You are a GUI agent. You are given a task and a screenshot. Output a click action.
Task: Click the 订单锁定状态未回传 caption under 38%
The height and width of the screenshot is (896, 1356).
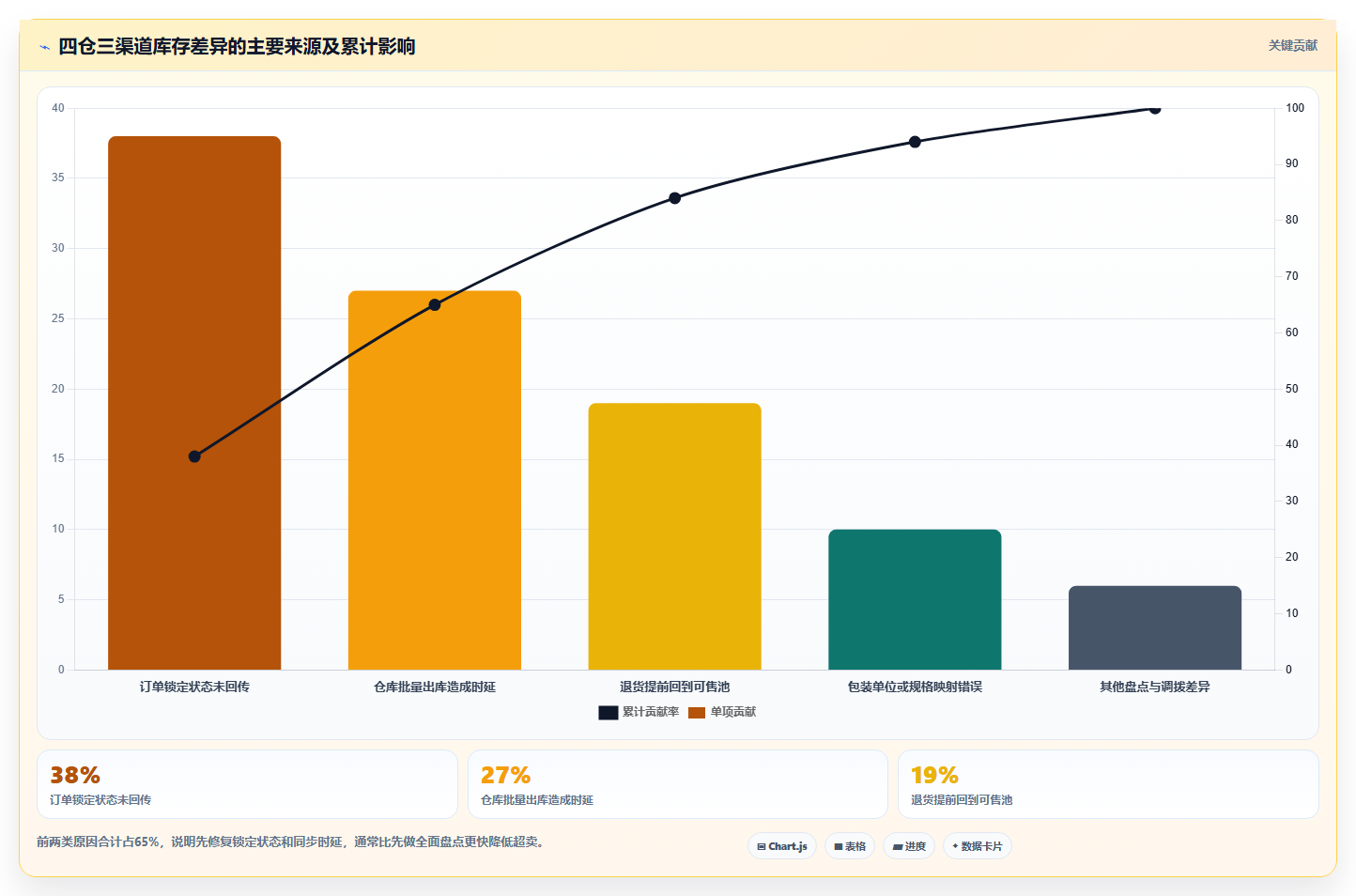100,800
